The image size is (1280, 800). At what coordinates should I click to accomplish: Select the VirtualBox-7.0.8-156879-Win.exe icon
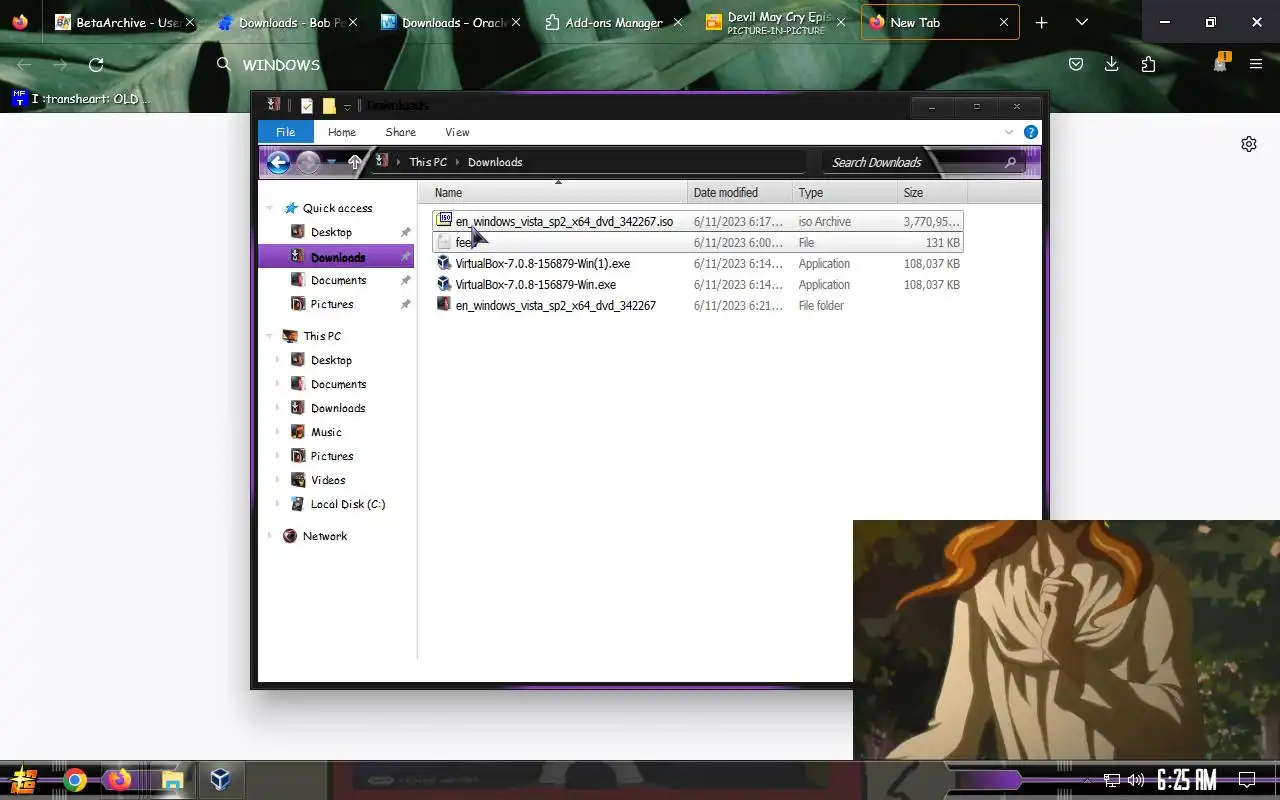coord(445,284)
